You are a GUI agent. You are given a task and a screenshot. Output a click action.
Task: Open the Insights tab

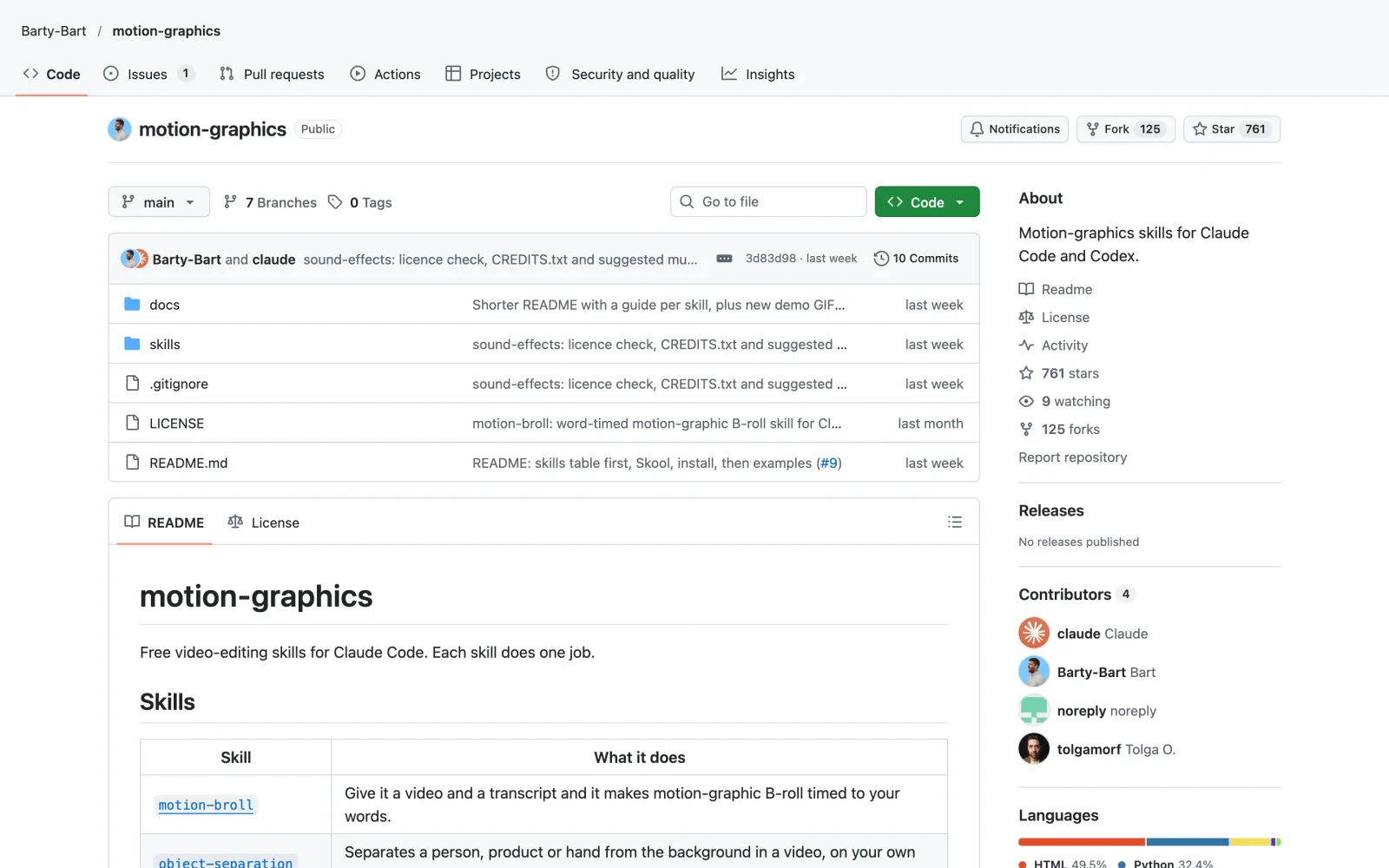click(x=758, y=74)
